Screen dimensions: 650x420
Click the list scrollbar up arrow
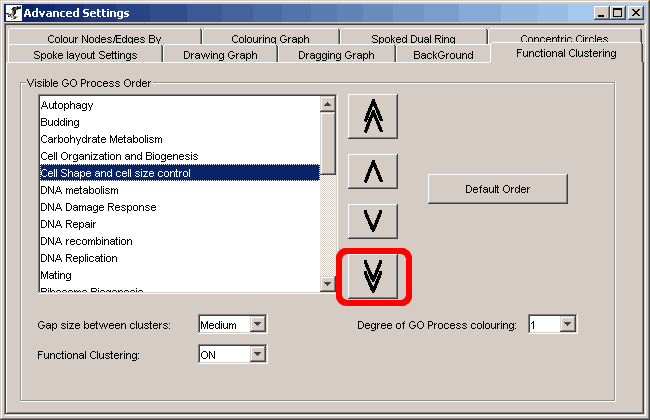coord(328,104)
